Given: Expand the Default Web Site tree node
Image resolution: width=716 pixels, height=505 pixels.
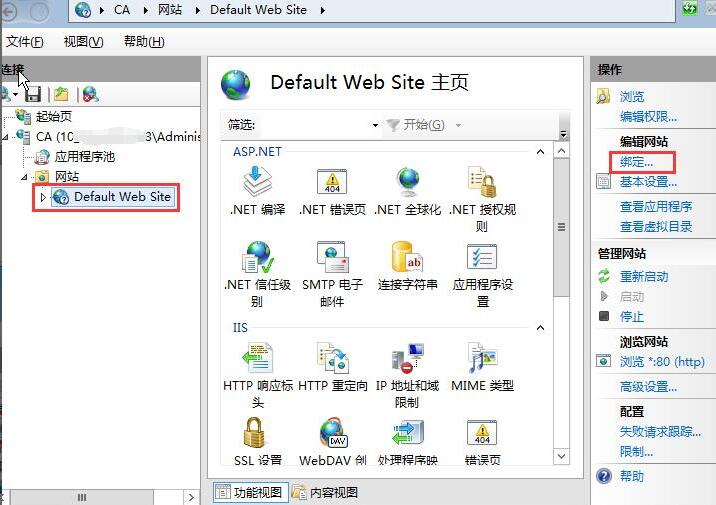Looking at the screenshot, I should [x=43, y=197].
